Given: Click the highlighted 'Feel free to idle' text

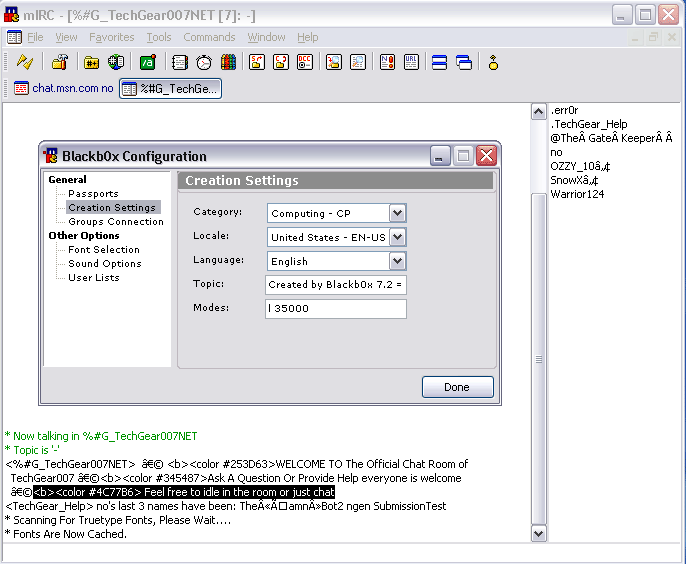Looking at the screenshot, I should (184, 492).
